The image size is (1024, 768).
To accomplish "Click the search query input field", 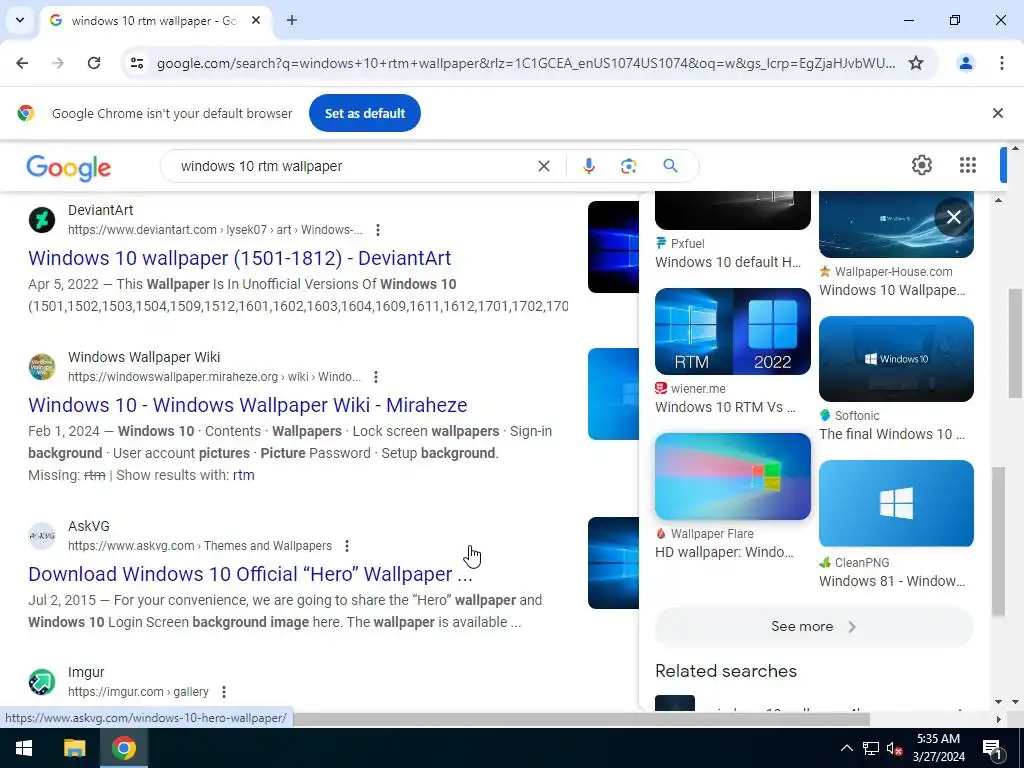I will click(x=353, y=166).
